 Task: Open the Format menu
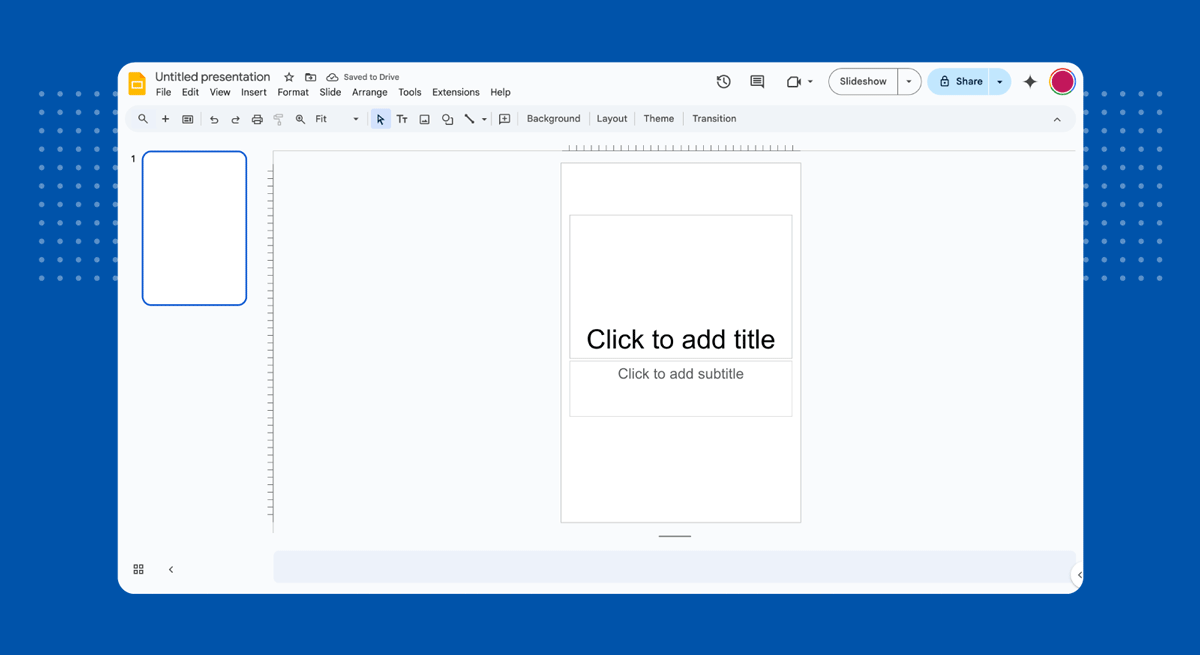coord(293,92)
